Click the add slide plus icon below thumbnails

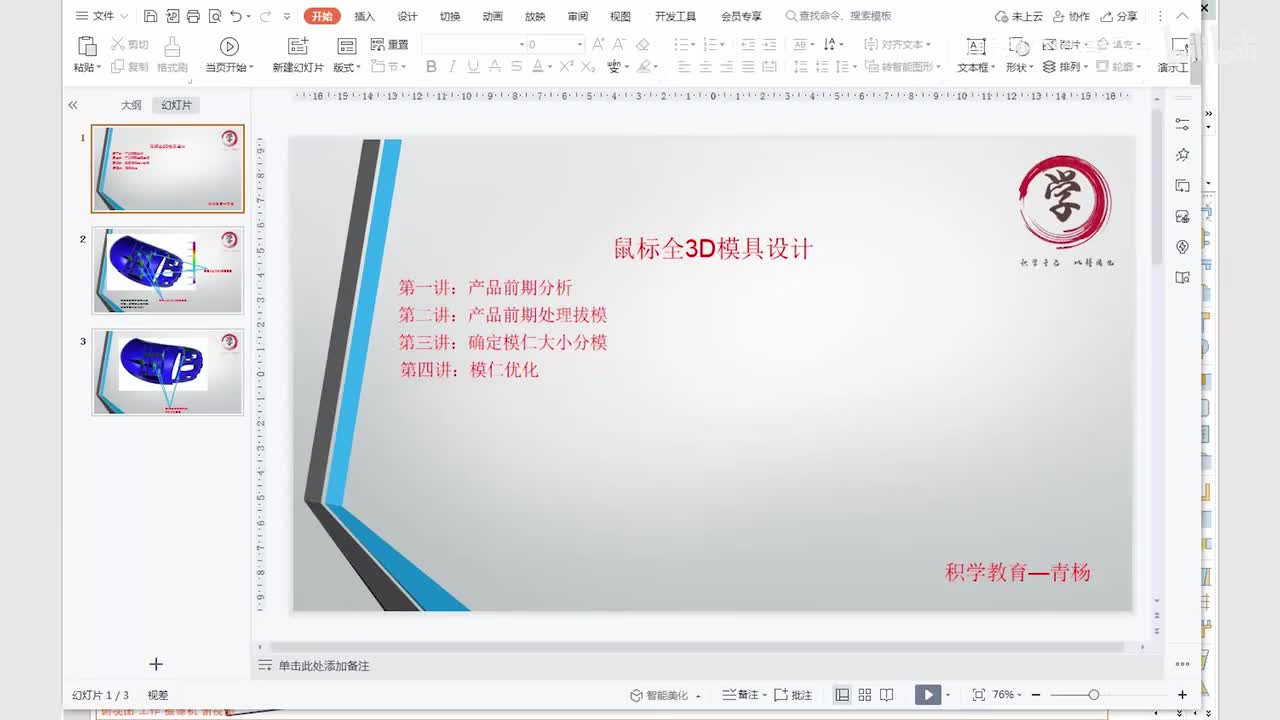pyautogui.click(x=156, y=664)
